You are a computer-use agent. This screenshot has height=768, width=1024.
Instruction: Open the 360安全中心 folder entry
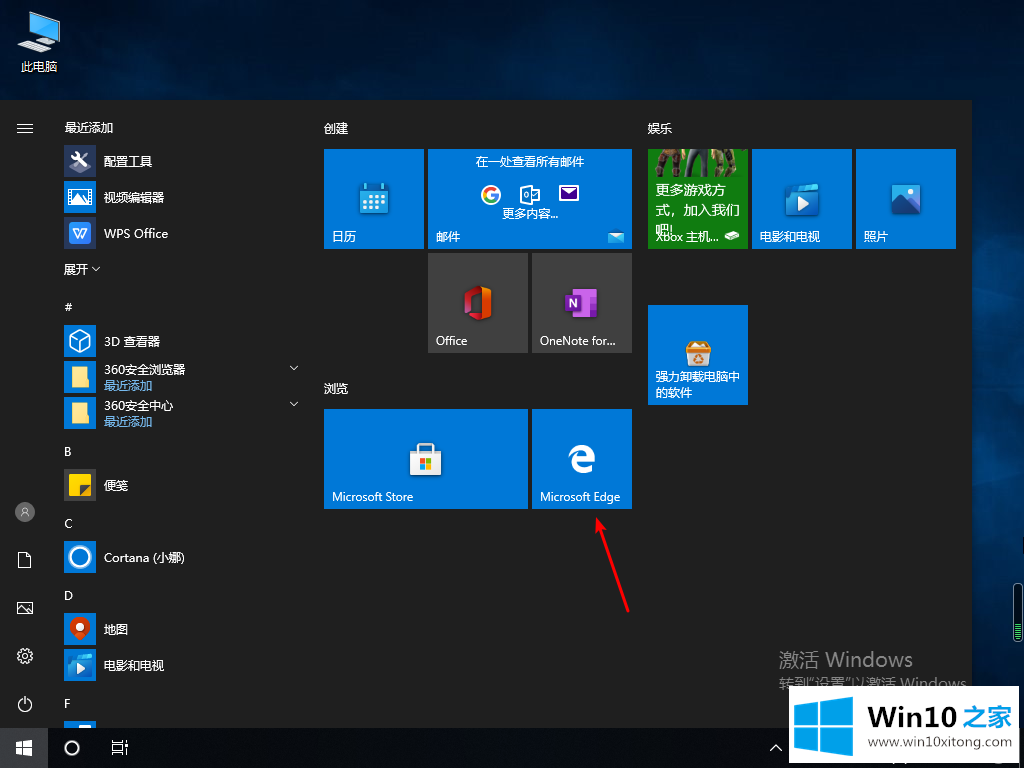(183, 413)
